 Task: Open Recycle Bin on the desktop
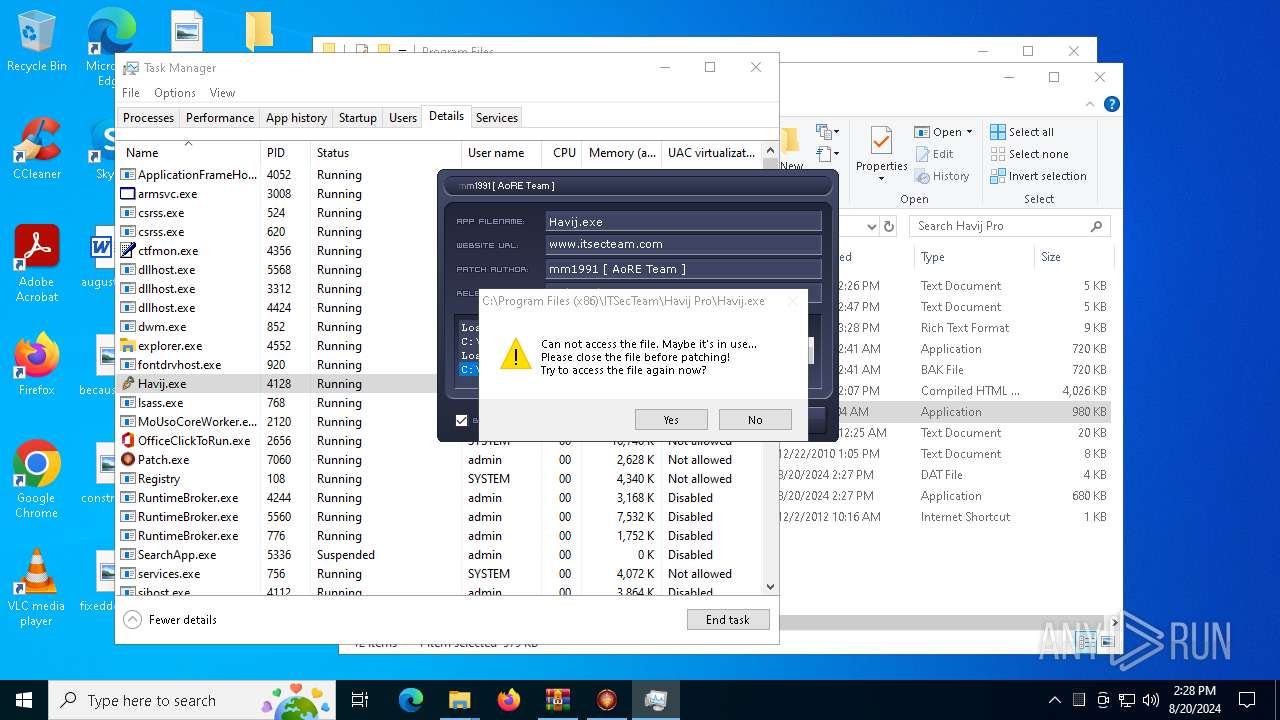pyautogui.click(x=36, y=41)
